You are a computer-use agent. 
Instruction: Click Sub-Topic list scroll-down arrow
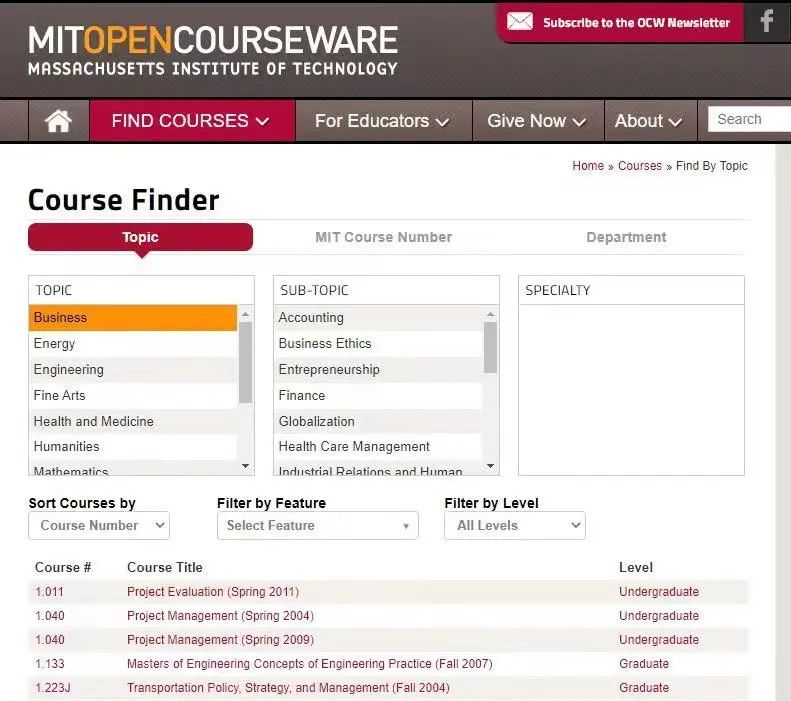point(490,466)
